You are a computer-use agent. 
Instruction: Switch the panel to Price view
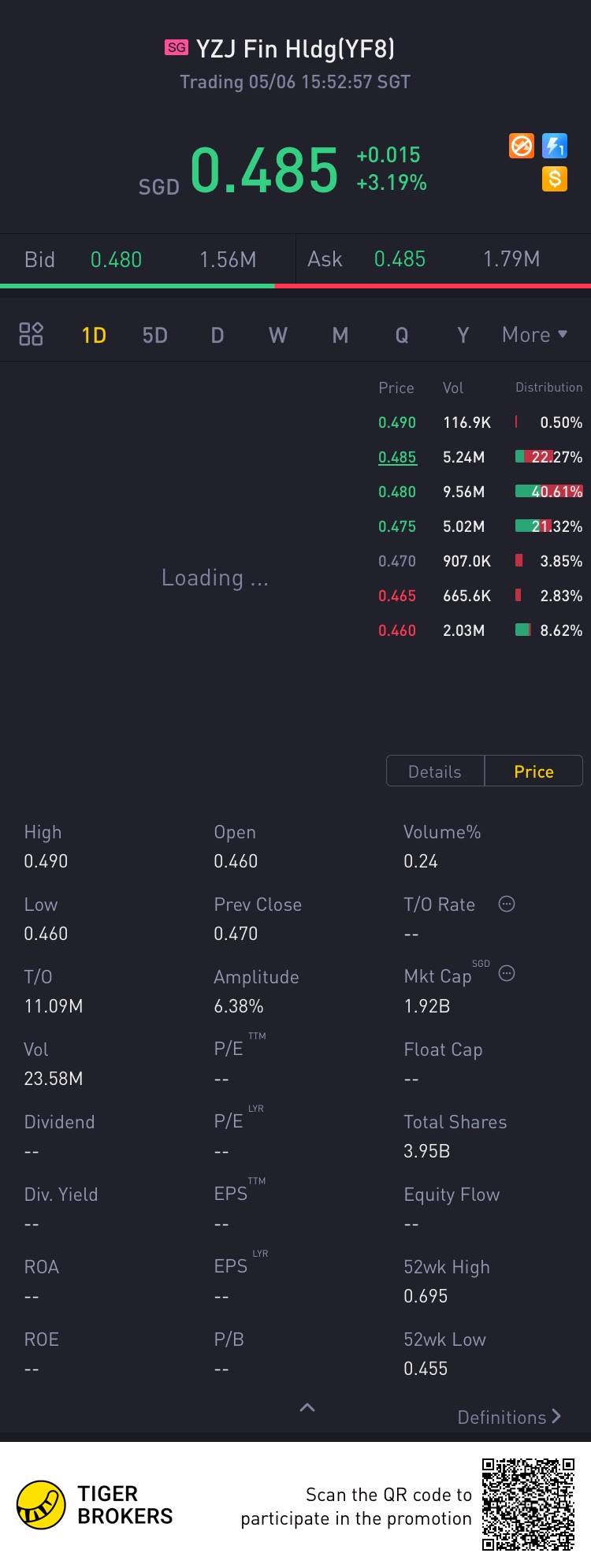click(533, 771)
